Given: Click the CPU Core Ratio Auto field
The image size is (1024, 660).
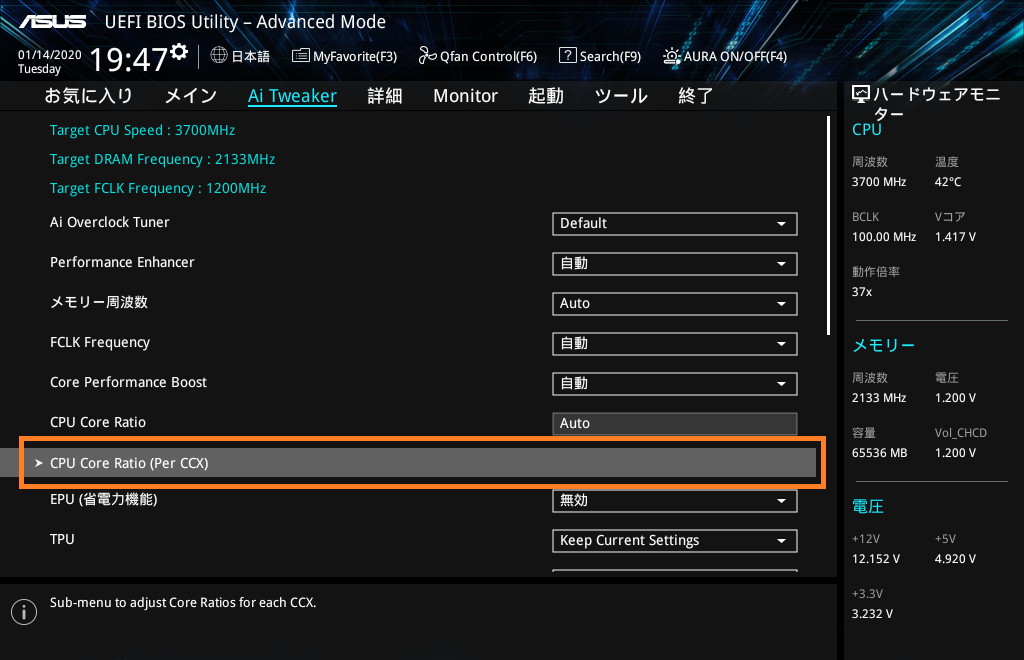Looking at the screenshot, I should coord(675,424).
